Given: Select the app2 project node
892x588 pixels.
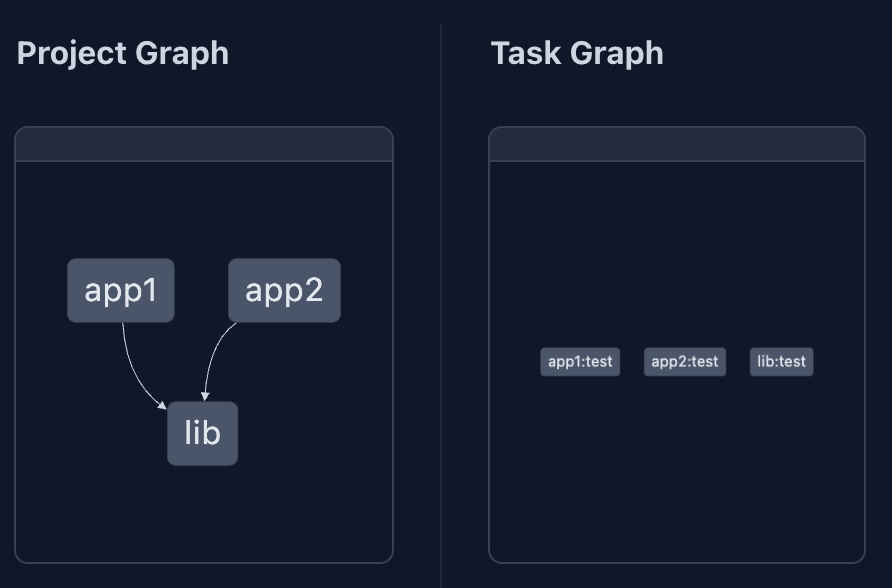Looking at the screenshot, I should [284, 290].
